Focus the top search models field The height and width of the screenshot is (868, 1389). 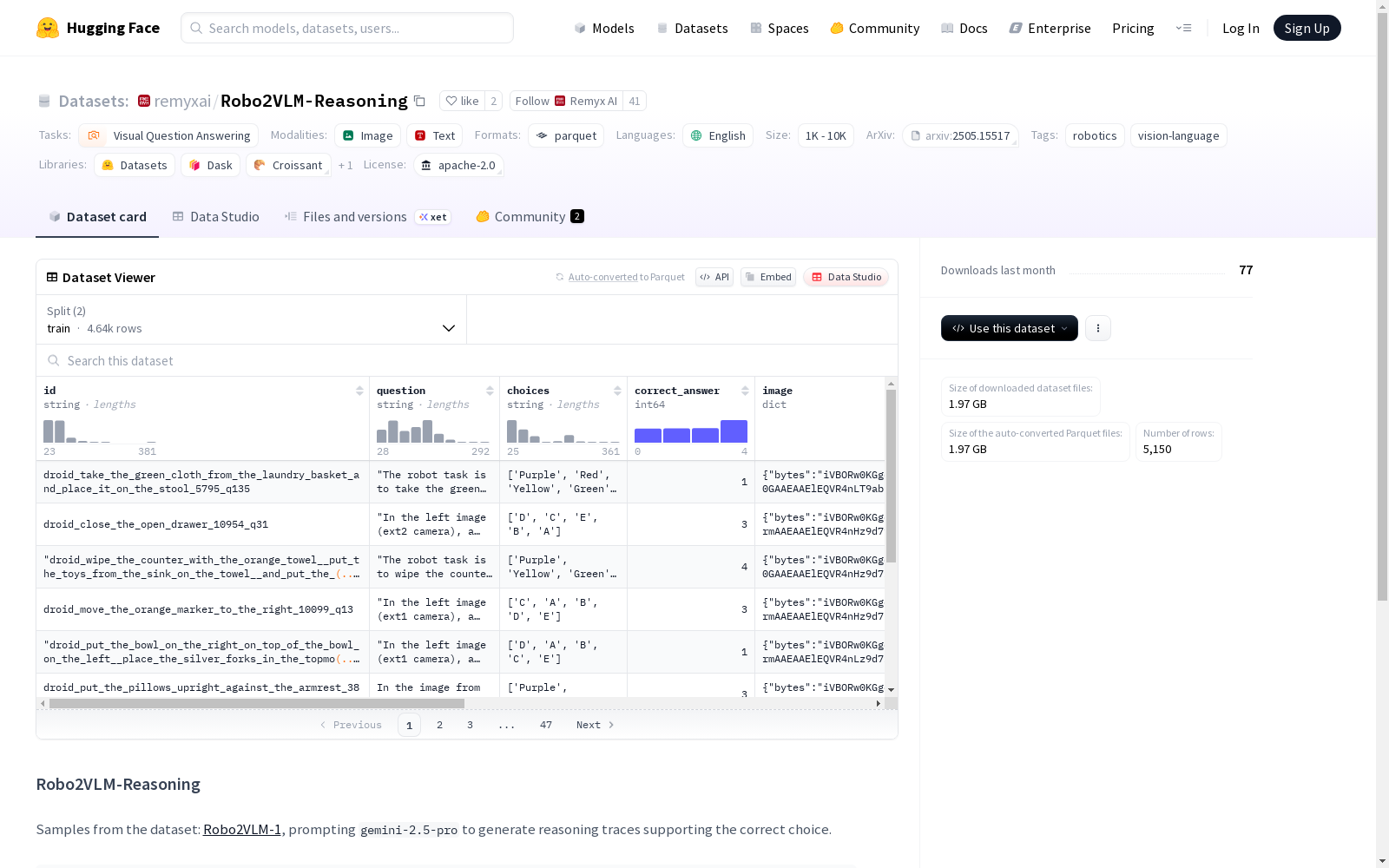click(347, 28)
